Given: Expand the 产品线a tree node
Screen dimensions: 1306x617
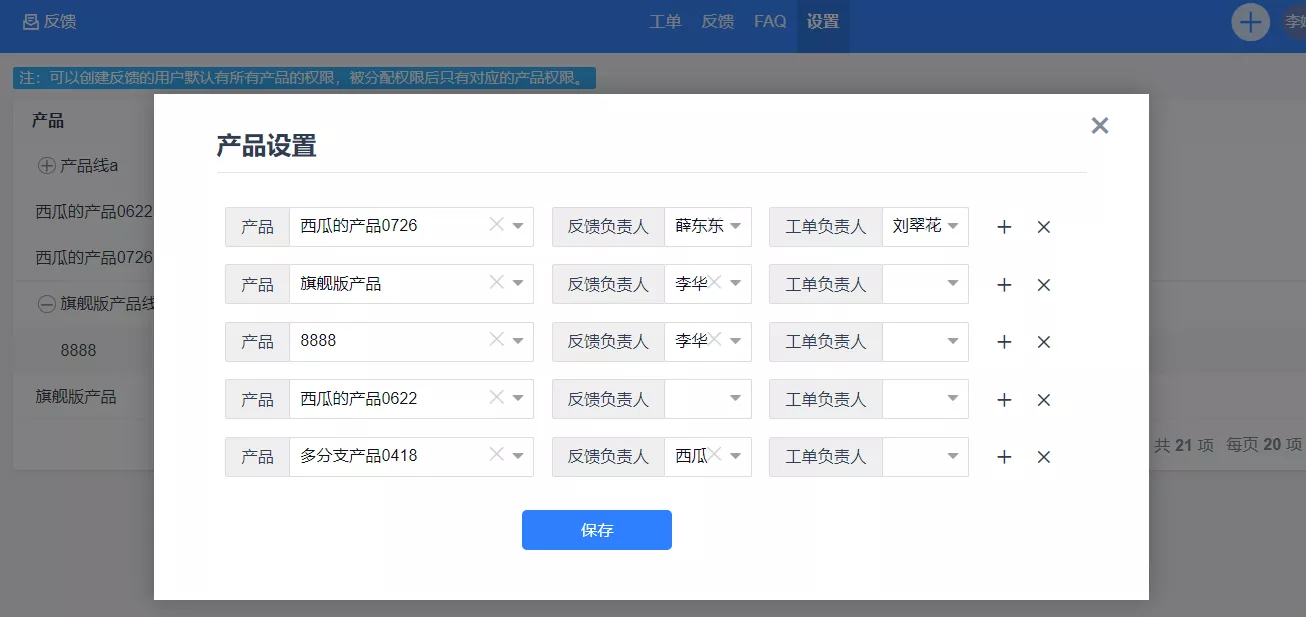Looking at the screenshot, I should point(46,166).
